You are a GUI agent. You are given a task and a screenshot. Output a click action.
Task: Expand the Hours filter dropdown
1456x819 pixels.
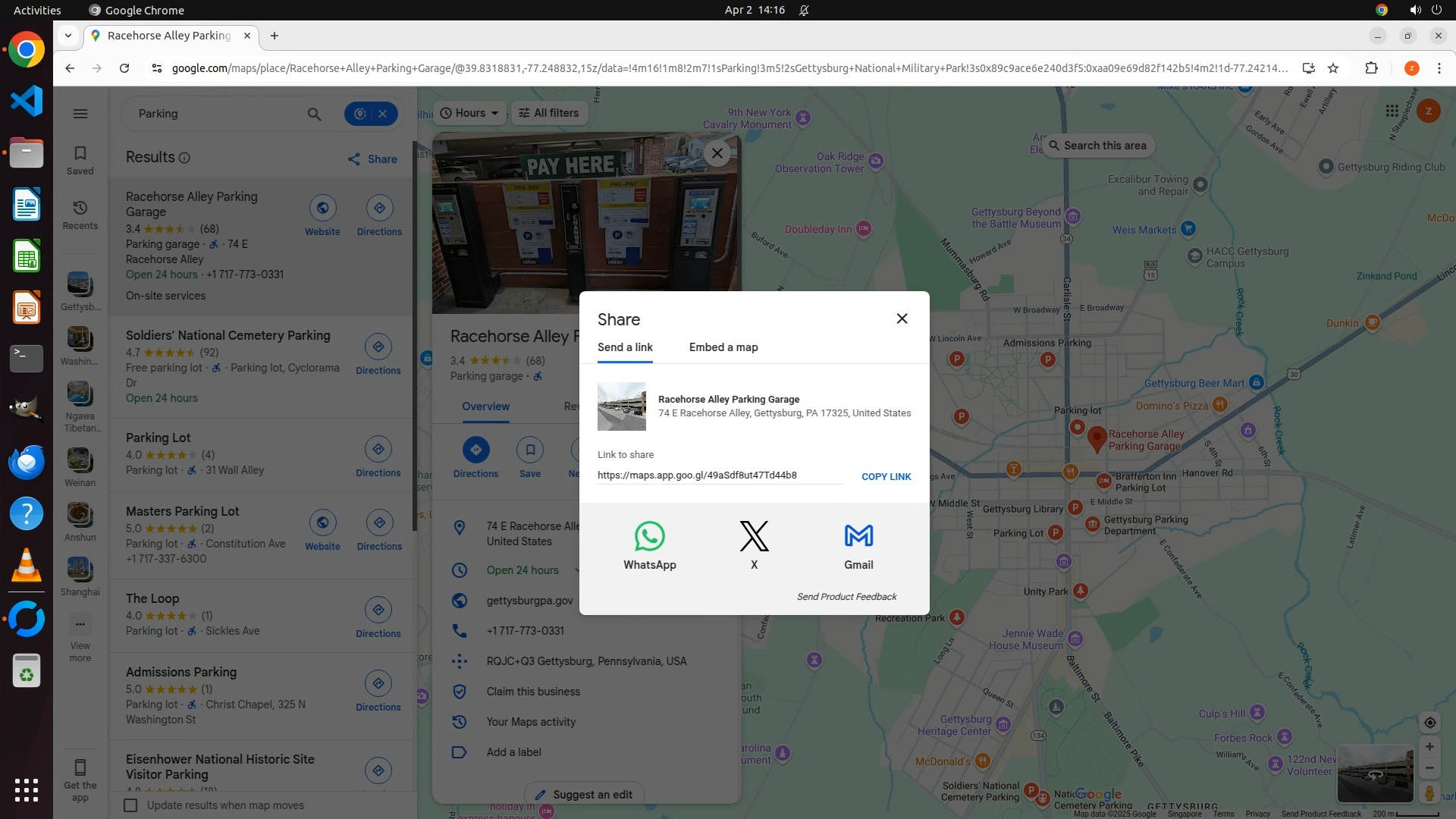tap(470, 113)
